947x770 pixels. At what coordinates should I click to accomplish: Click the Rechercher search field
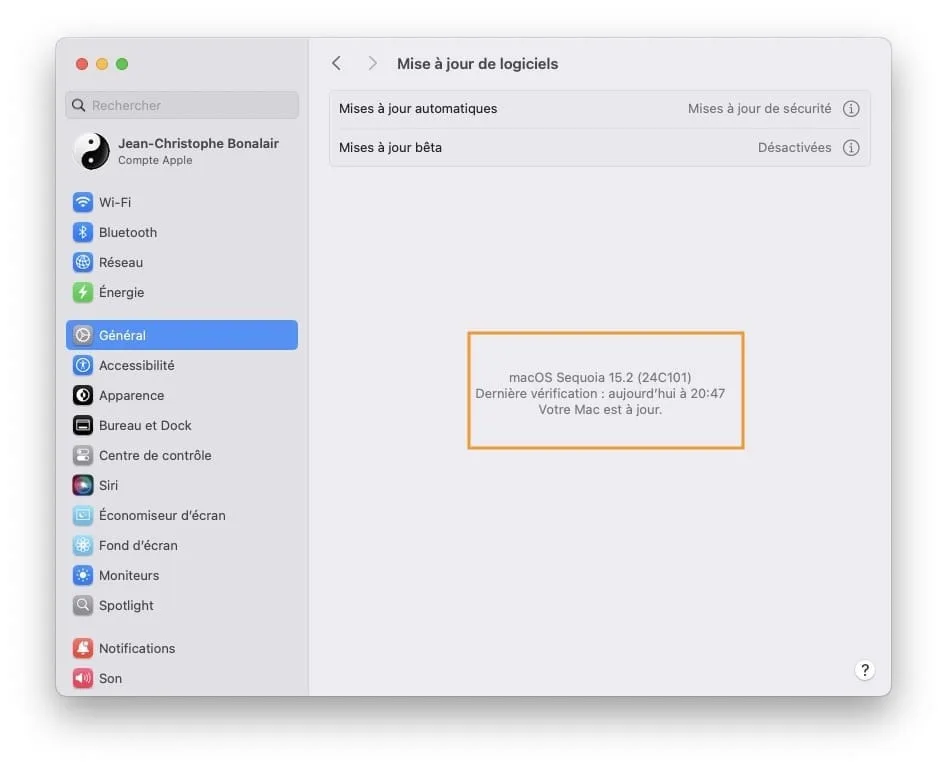click(x=182, y=106)
